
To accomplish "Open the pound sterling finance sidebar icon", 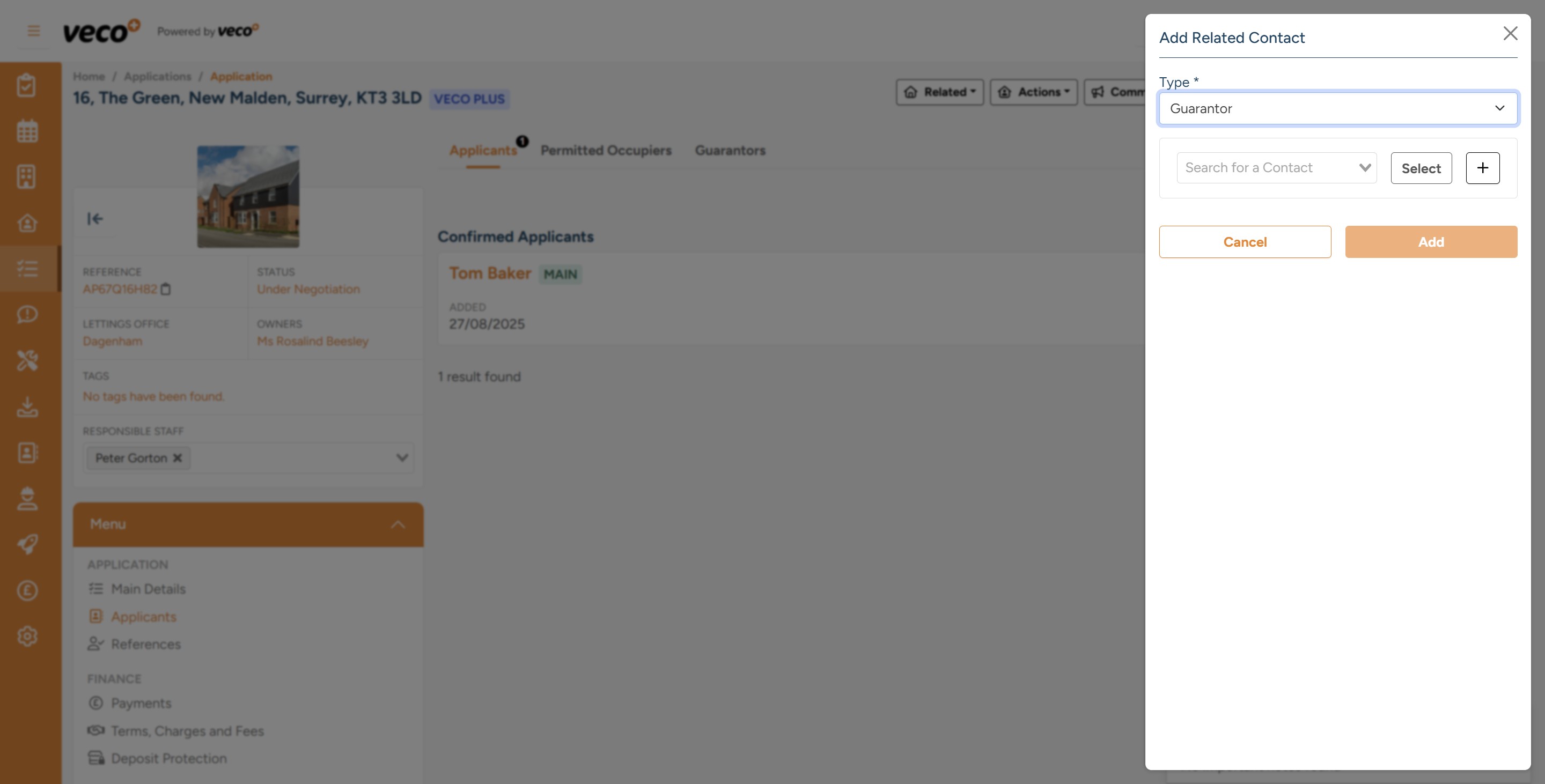I will click(x=27, y=590).
